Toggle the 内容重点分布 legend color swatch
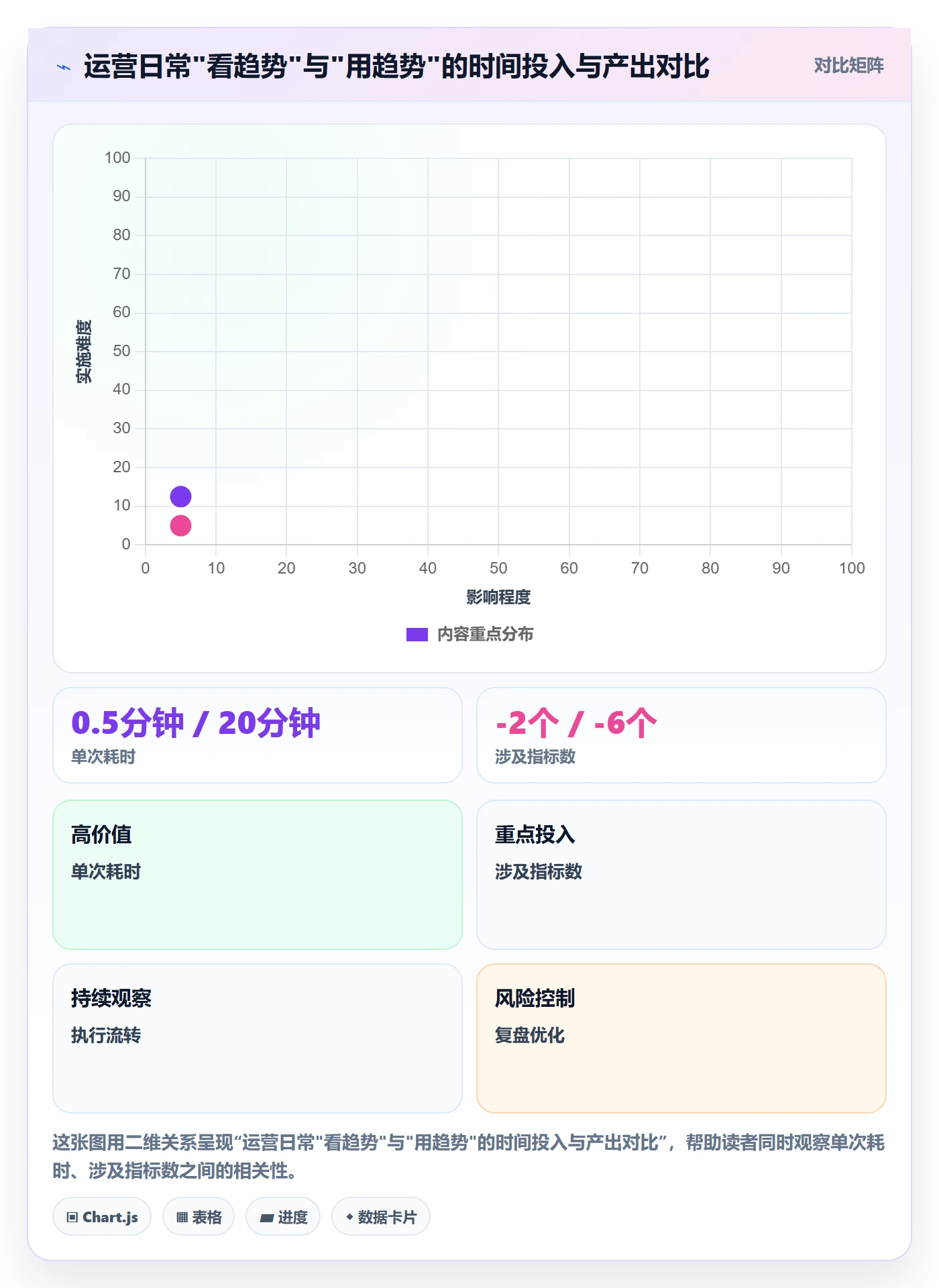Screen dimensions: 939x1288 [417, 635]
